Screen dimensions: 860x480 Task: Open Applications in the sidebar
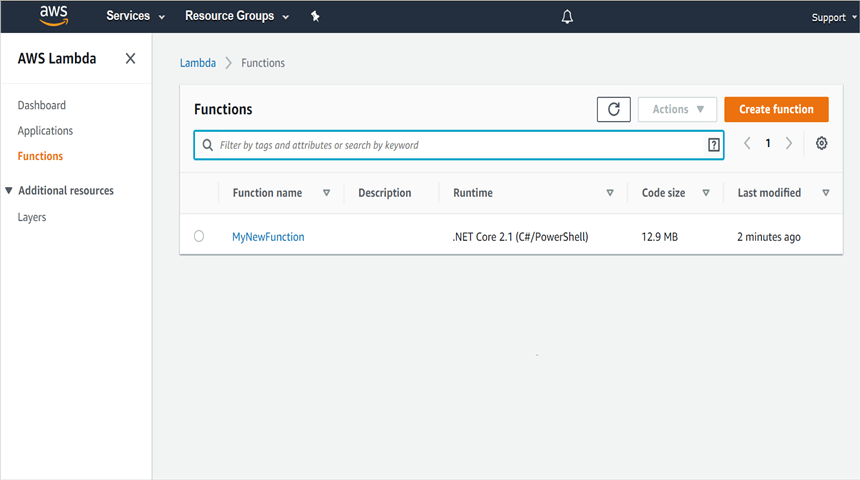(45, 131)
